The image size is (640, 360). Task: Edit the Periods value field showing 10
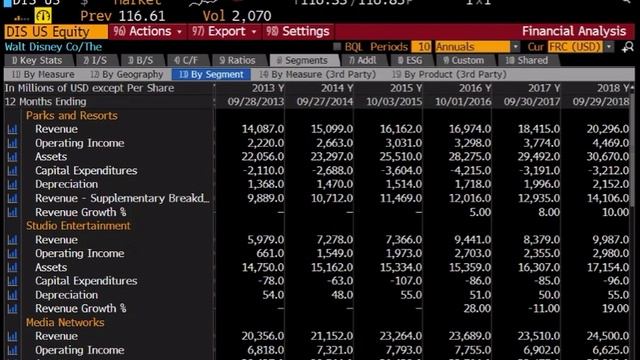[422, 47]
